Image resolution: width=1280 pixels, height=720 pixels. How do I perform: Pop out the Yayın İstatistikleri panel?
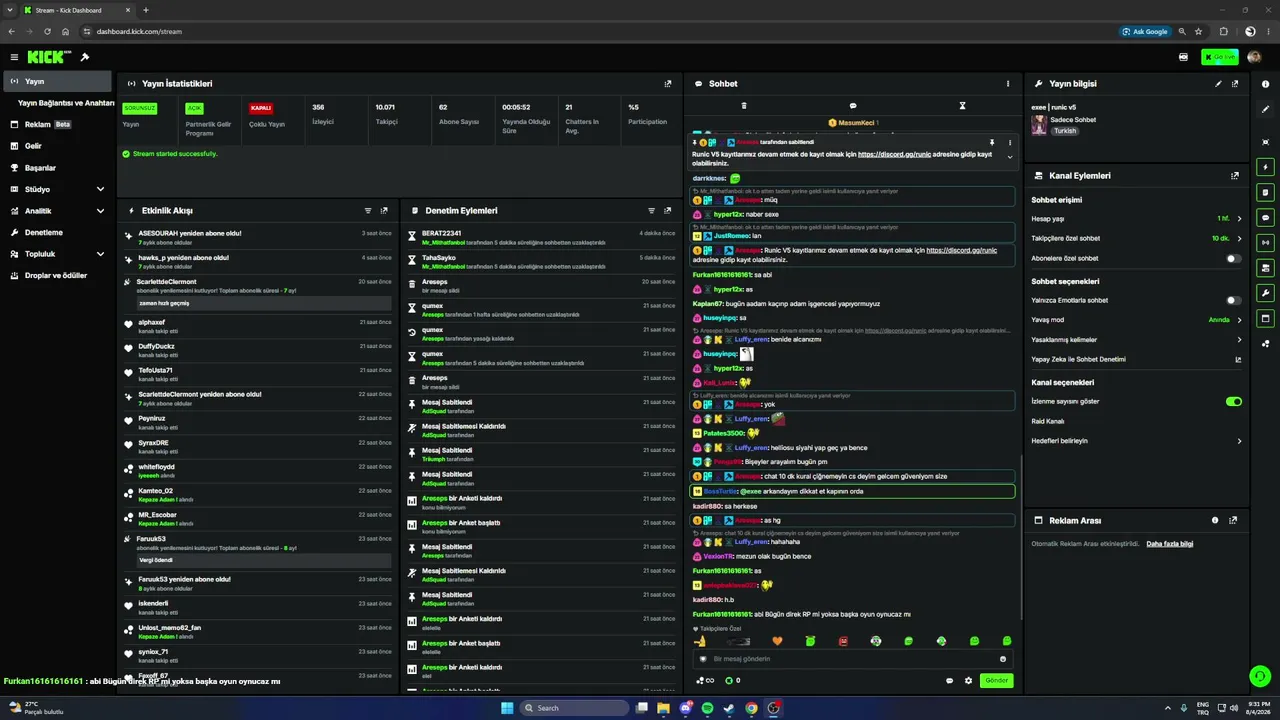point(668,84)
